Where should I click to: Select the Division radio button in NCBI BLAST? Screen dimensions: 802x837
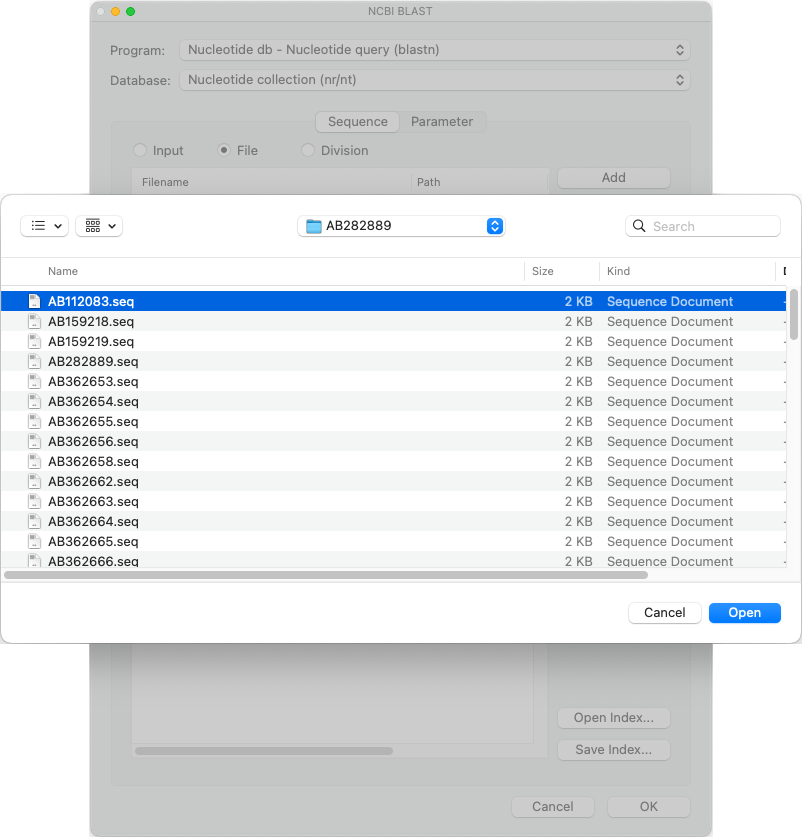[308, 151]
